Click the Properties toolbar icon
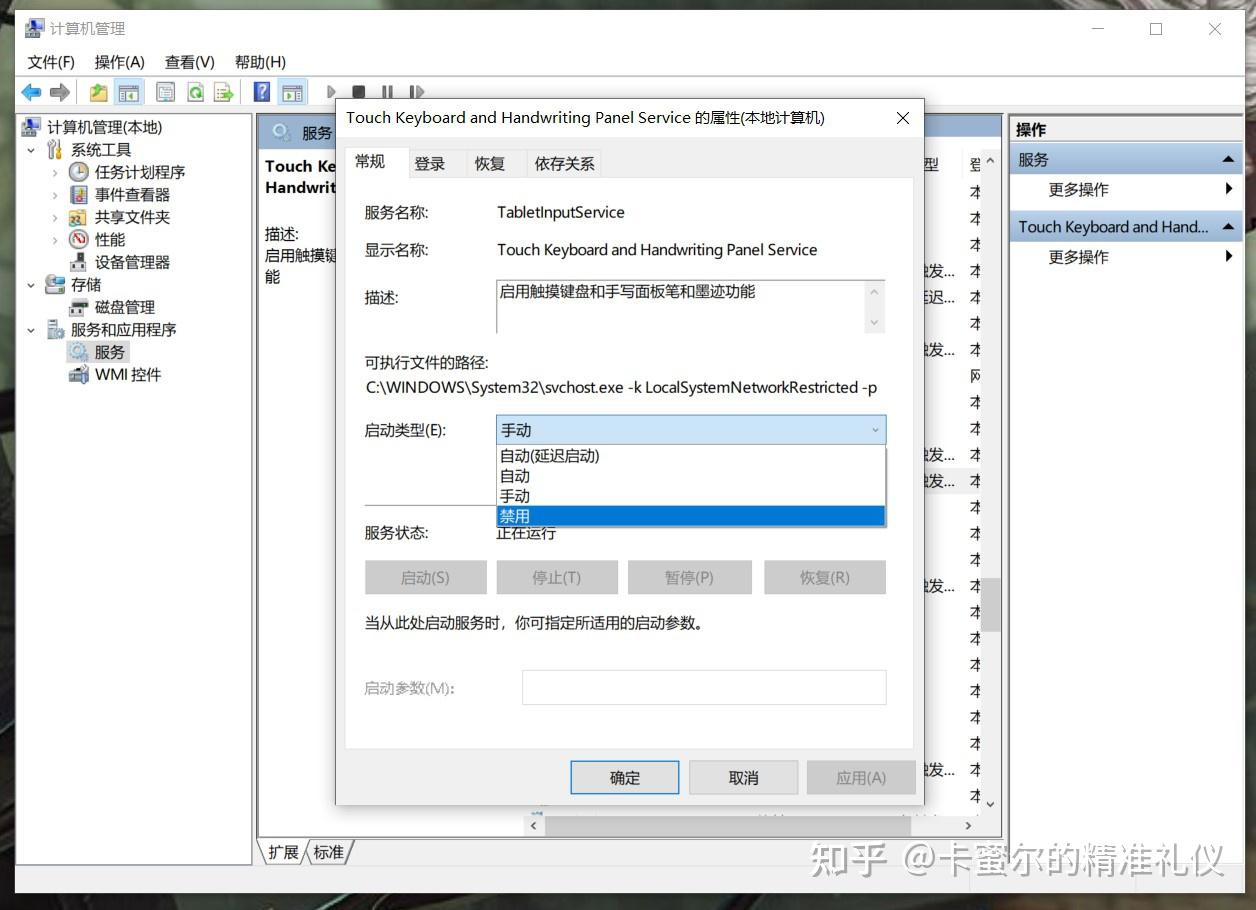The image size is (1256, 910). 165,92
